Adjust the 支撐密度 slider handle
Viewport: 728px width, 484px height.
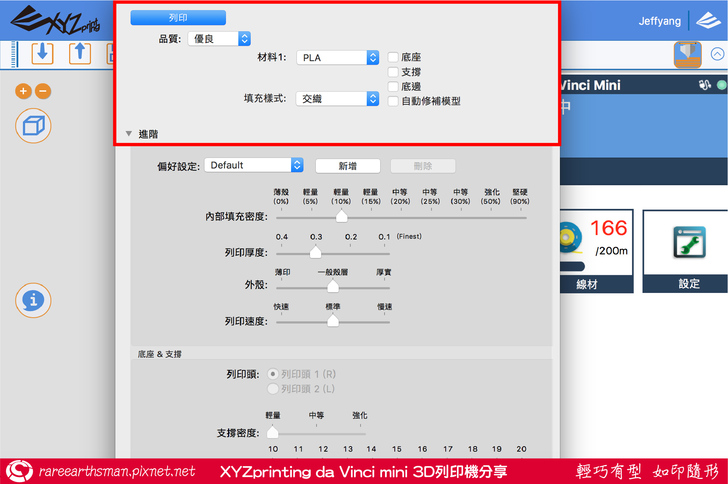pyautogui.click(x=273, y=432)
